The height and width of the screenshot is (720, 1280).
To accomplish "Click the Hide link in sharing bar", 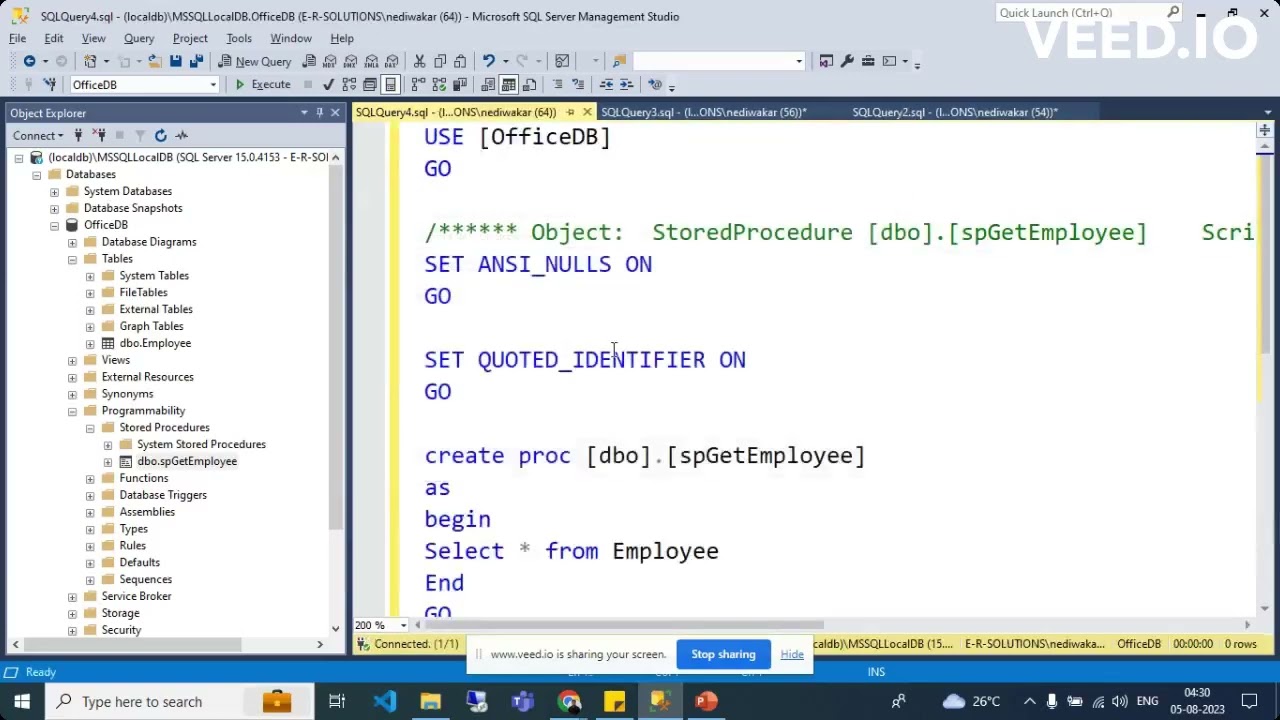I will coord(791,654).
